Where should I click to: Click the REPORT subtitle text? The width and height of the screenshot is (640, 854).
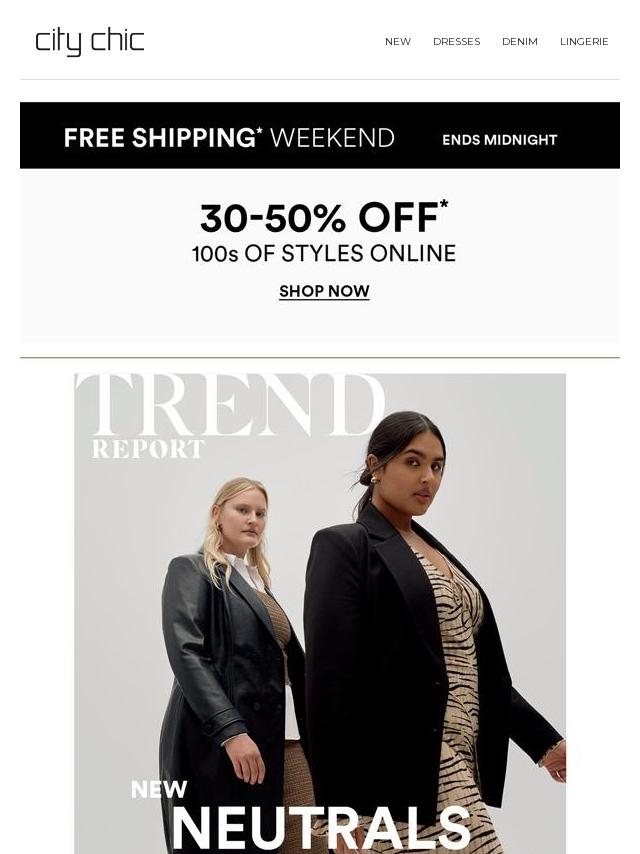coord(148,449)
